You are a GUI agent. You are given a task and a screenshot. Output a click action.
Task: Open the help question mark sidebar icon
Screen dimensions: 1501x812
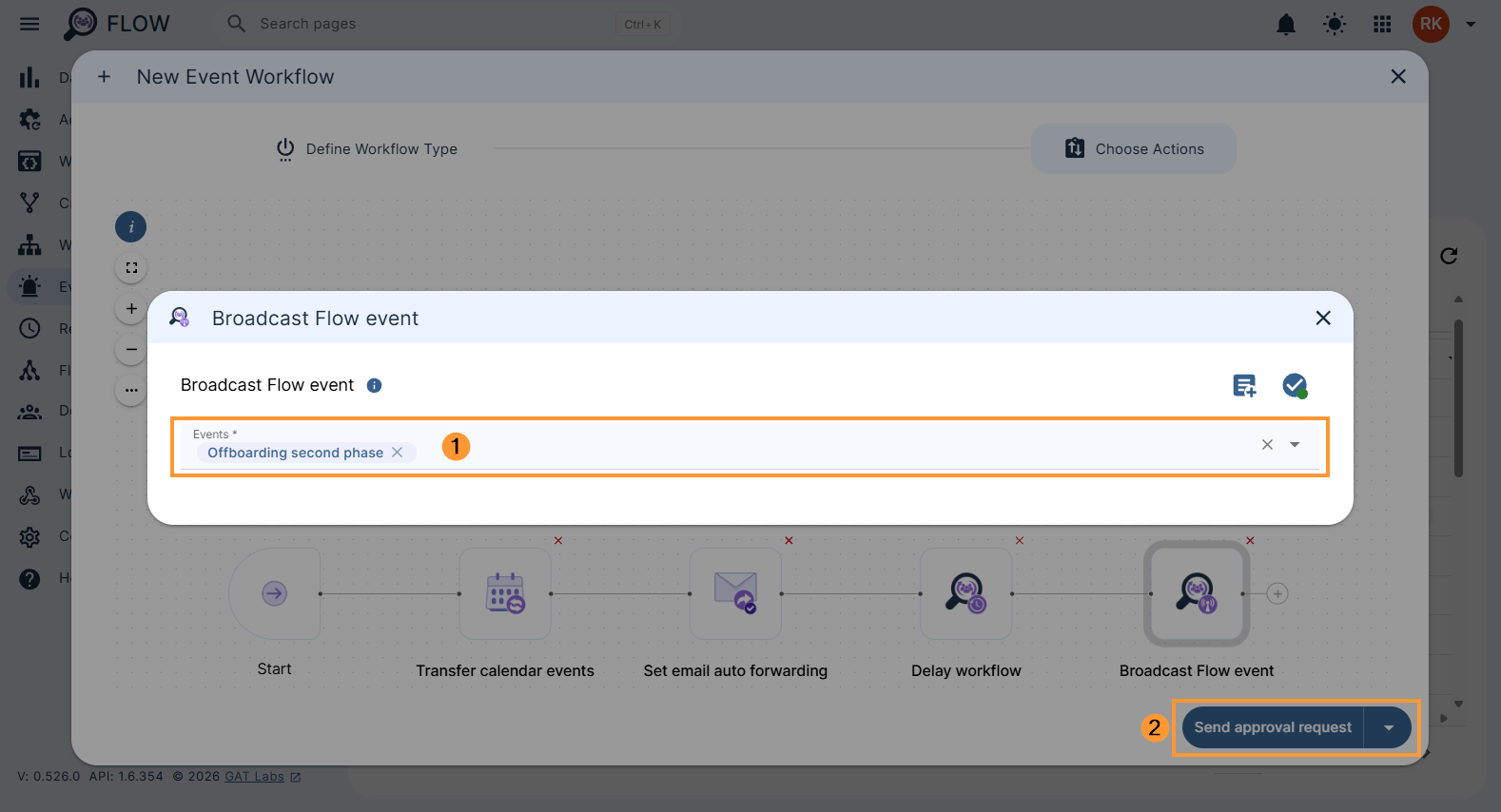[x=29, y=579]
